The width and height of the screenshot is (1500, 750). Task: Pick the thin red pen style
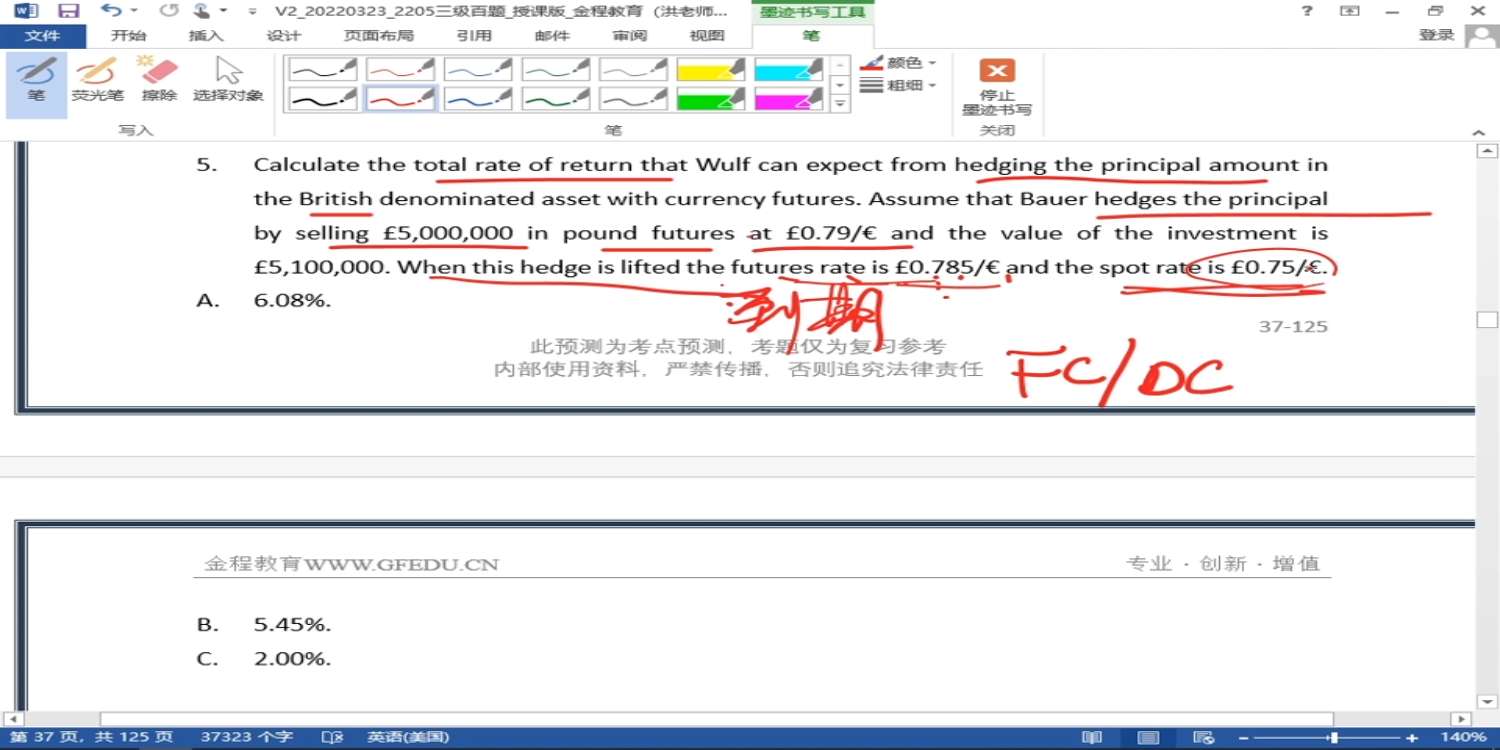tap(400, 69)
